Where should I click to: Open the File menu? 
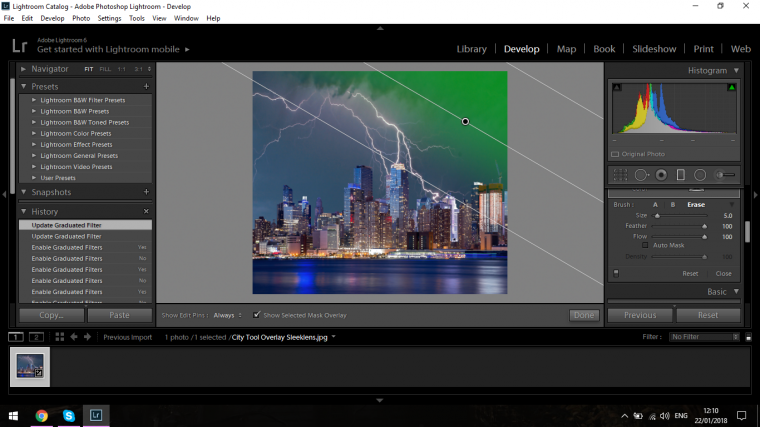tap(9, 18)
